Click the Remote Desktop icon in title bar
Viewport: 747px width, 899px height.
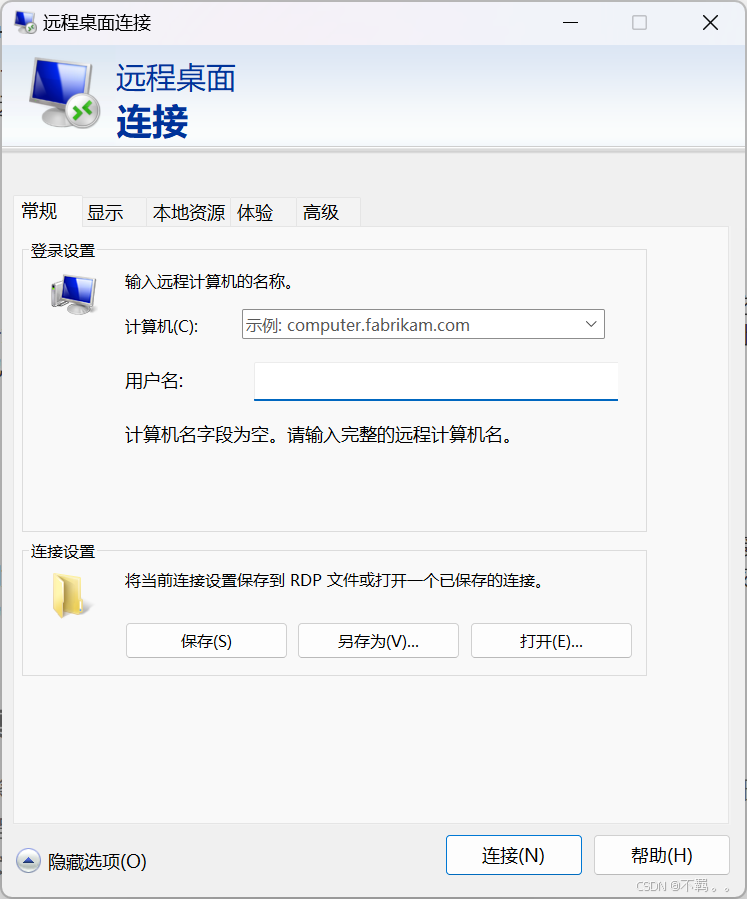point(24,22)
